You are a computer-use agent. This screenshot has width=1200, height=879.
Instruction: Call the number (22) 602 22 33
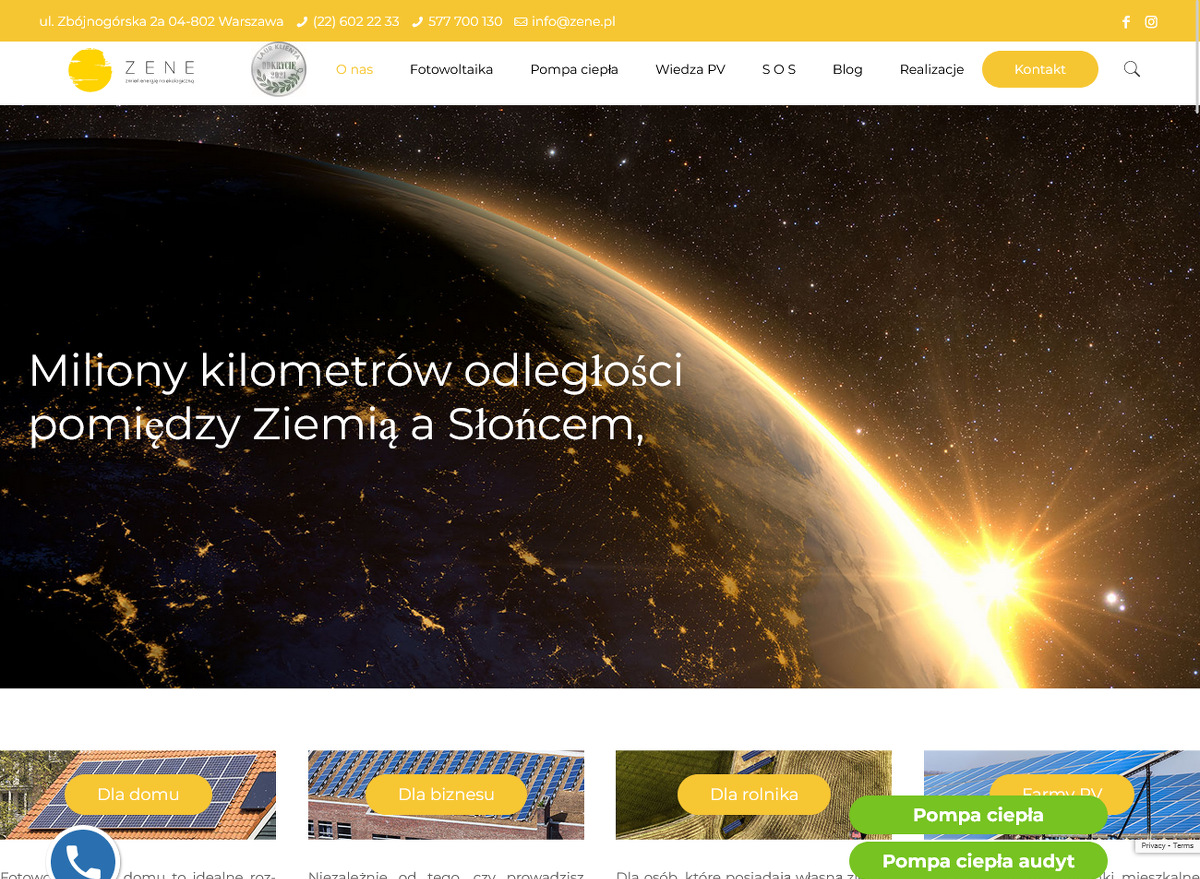point(356,22)
